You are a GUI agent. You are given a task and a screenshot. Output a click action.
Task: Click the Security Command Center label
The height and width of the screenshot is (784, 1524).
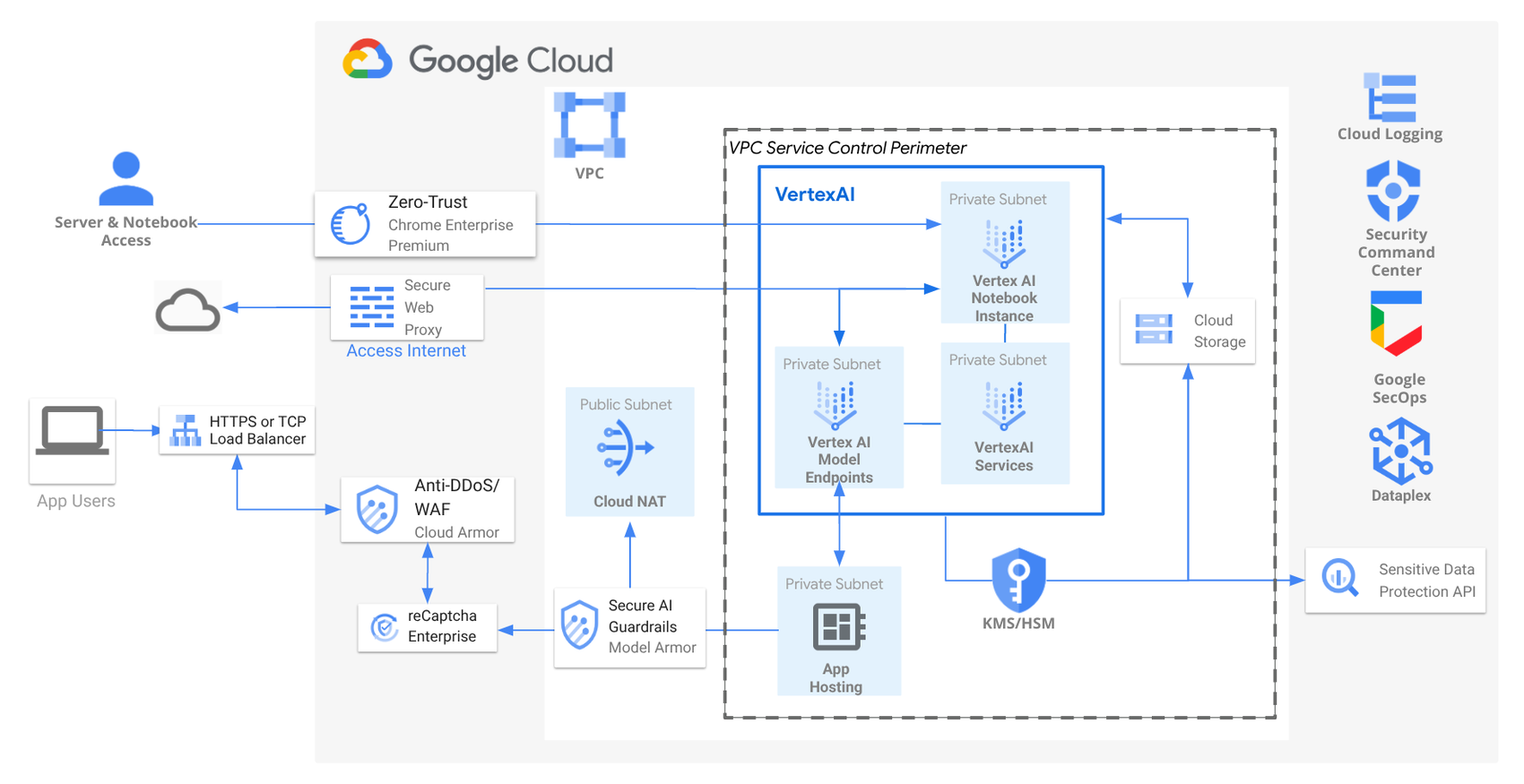tap(1396, 252)
